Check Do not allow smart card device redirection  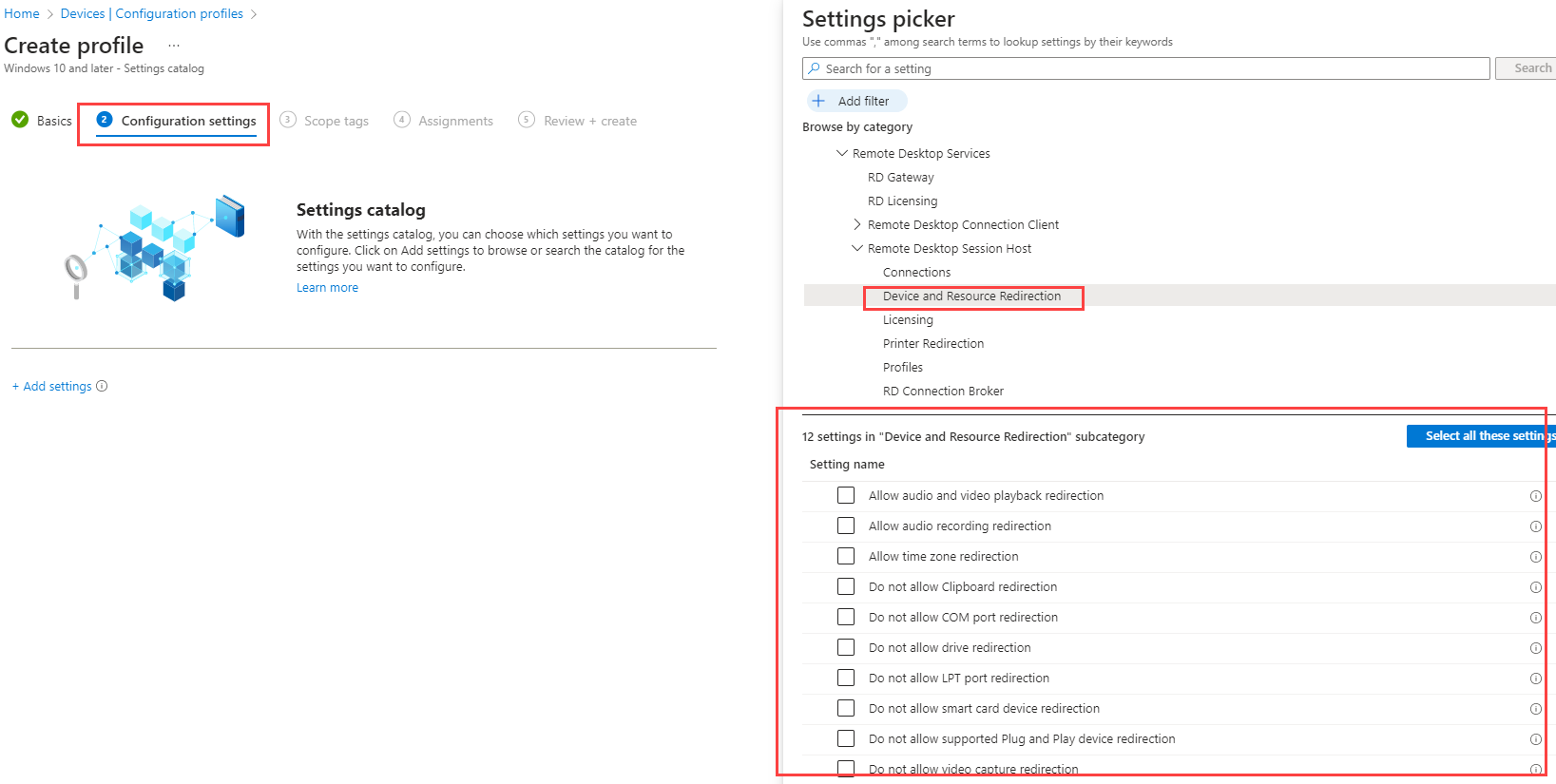[x=846, y=707]
